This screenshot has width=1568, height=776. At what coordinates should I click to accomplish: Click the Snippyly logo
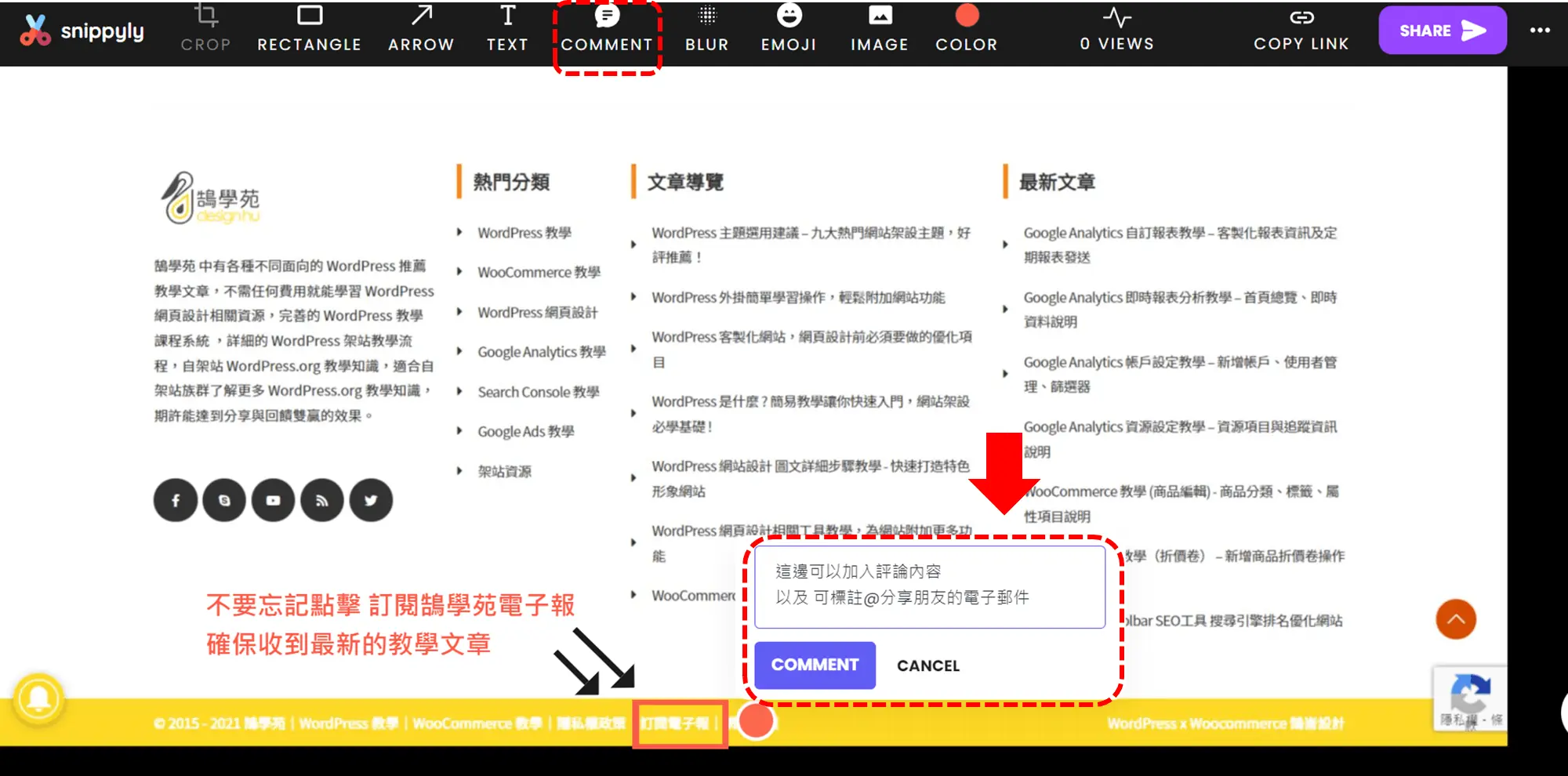pos(82,31)
